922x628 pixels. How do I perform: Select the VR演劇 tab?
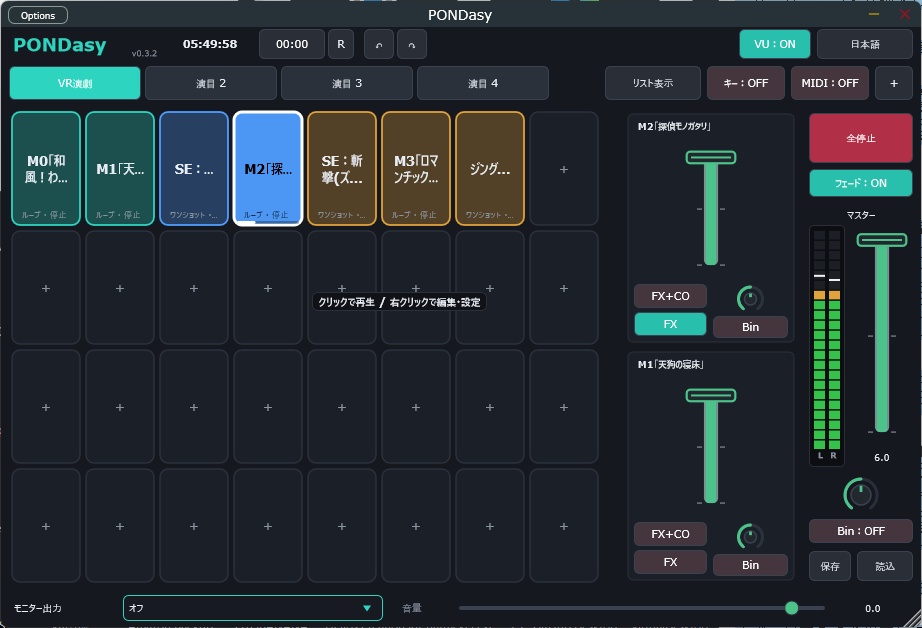click(x=75, y=83)
